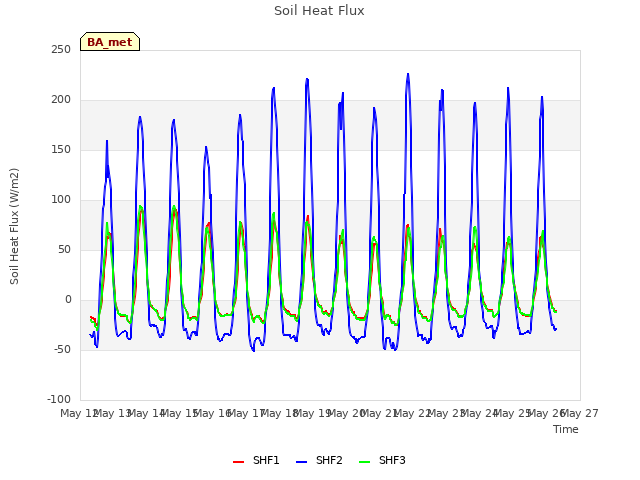Click the 100 y-axis tick label
Screen dimensions: 640x480
tap(61, 200)
